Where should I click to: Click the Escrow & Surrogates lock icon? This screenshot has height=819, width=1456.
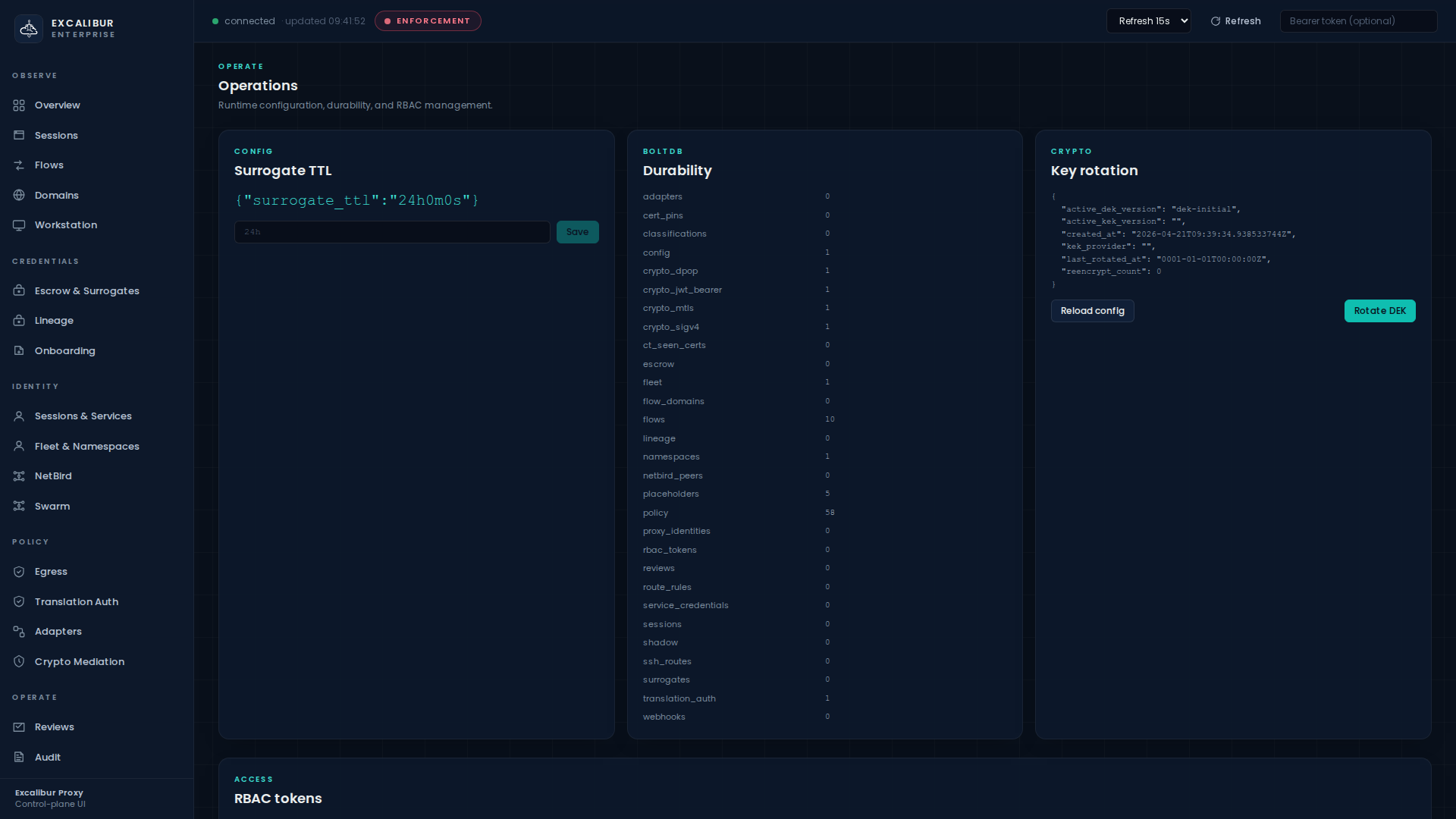19,291
